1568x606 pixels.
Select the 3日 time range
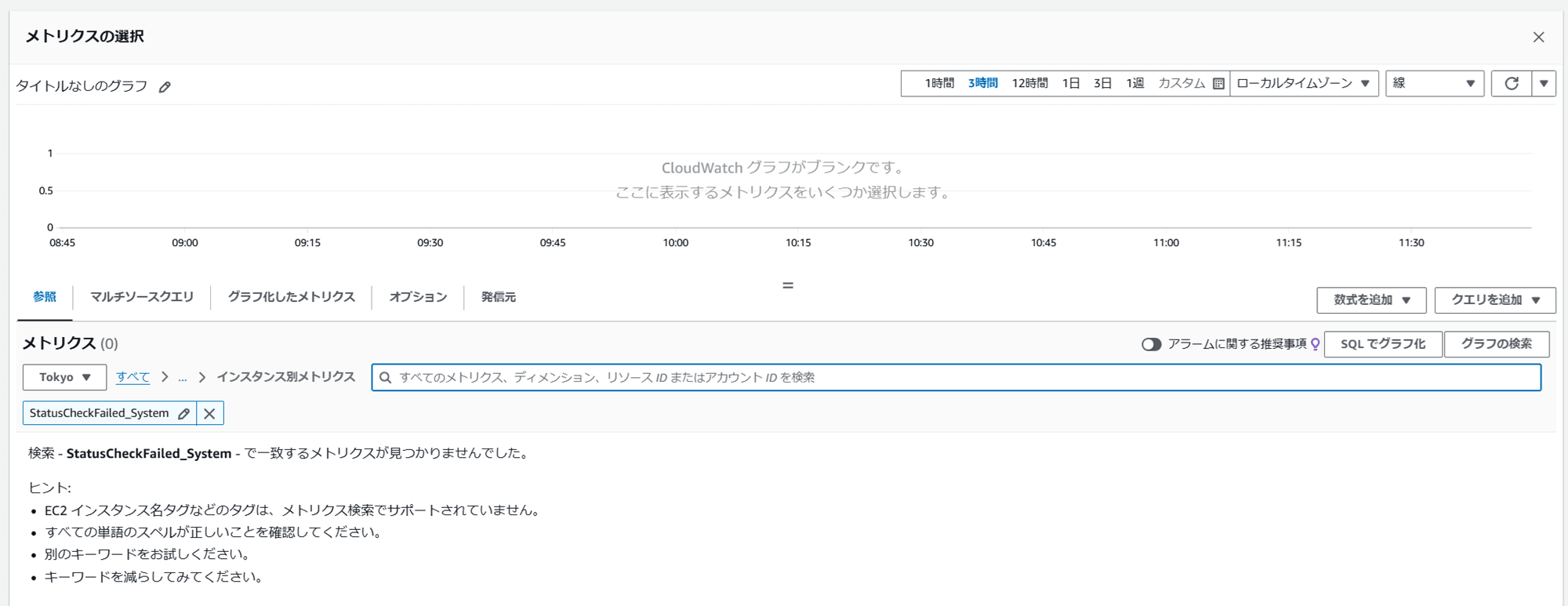coord(1102,83)
